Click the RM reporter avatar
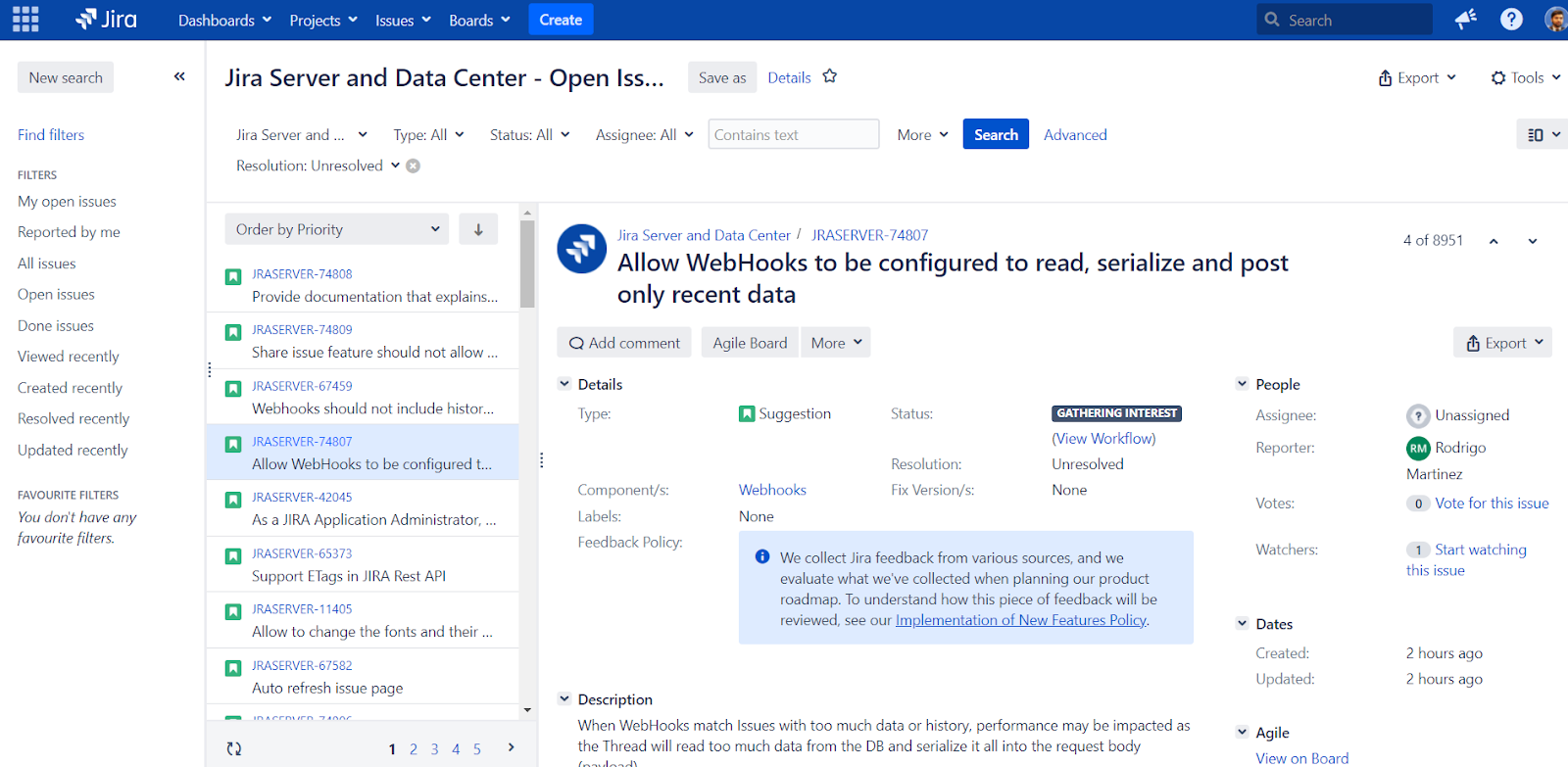The image size is (1568, 767). [1418, 448]
